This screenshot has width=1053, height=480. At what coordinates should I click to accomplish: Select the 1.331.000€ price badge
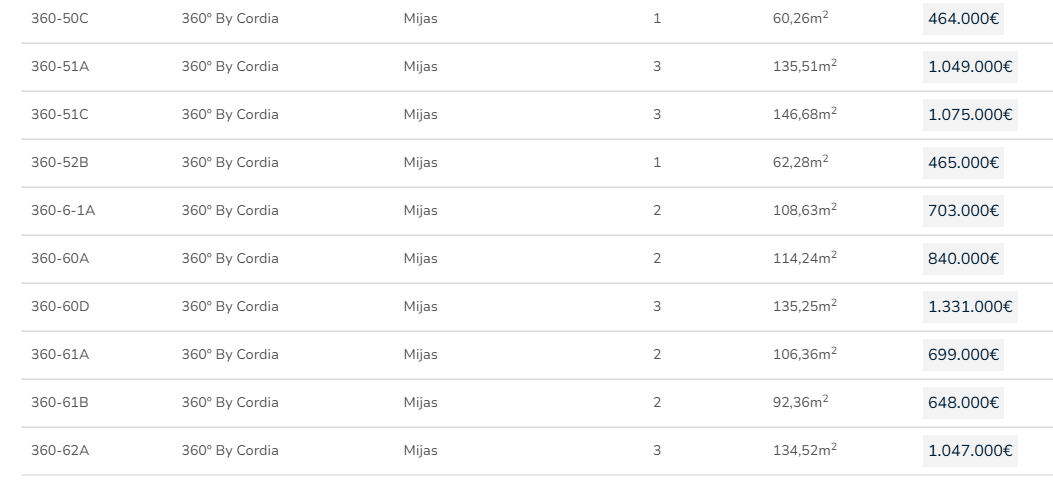pyautogui.click(x=970, y=307)
